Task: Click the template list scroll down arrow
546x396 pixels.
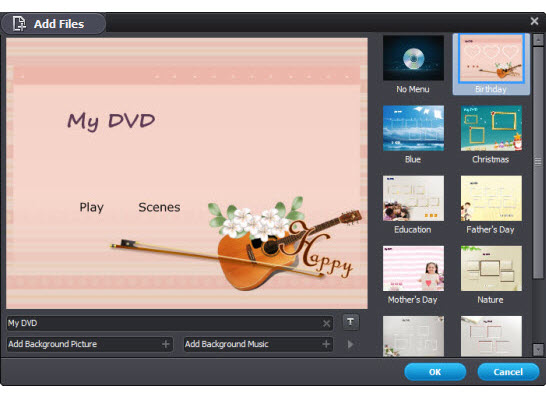Action: [538, 349]
